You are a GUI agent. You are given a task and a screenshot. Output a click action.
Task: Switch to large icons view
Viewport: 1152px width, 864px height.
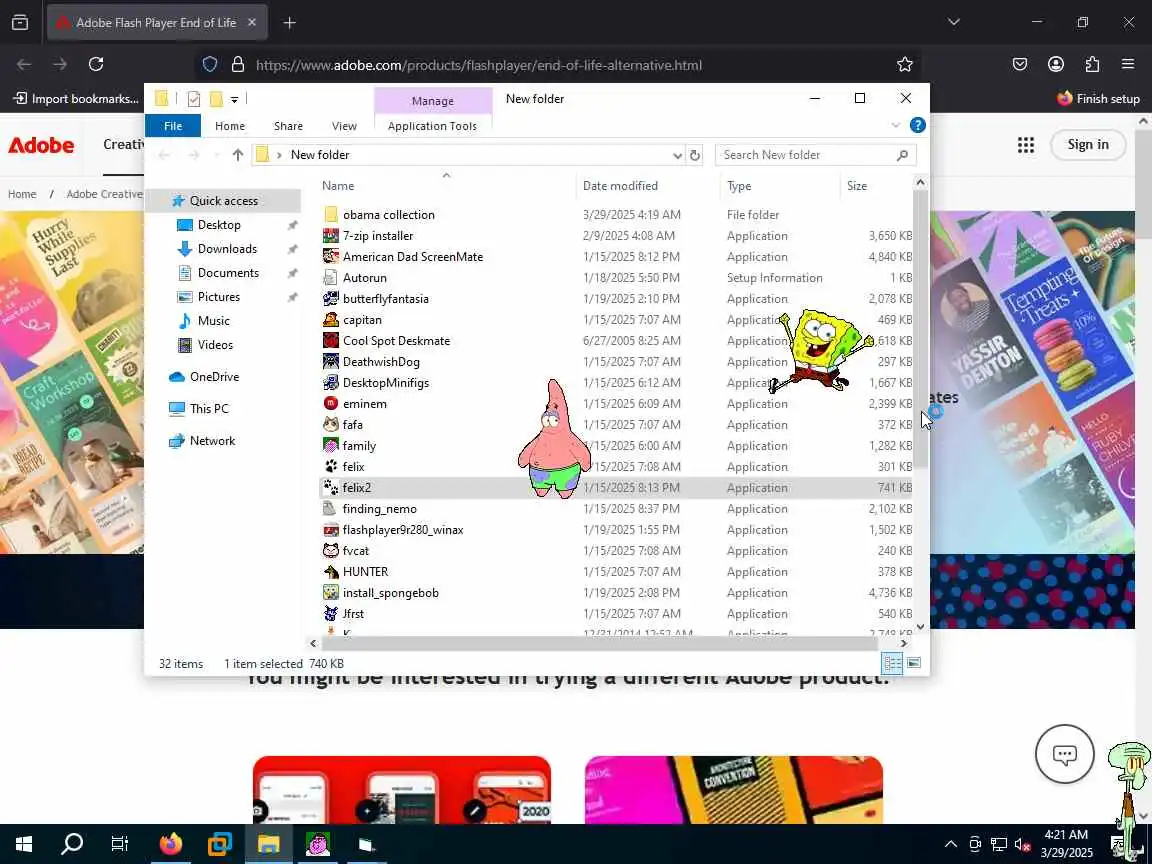913,663
